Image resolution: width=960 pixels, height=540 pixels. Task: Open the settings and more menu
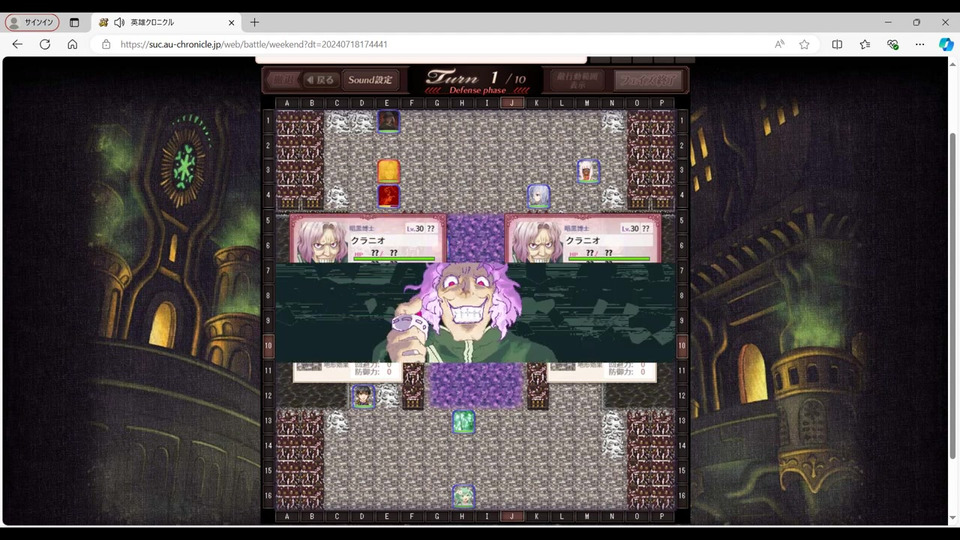tap(920, 44)
